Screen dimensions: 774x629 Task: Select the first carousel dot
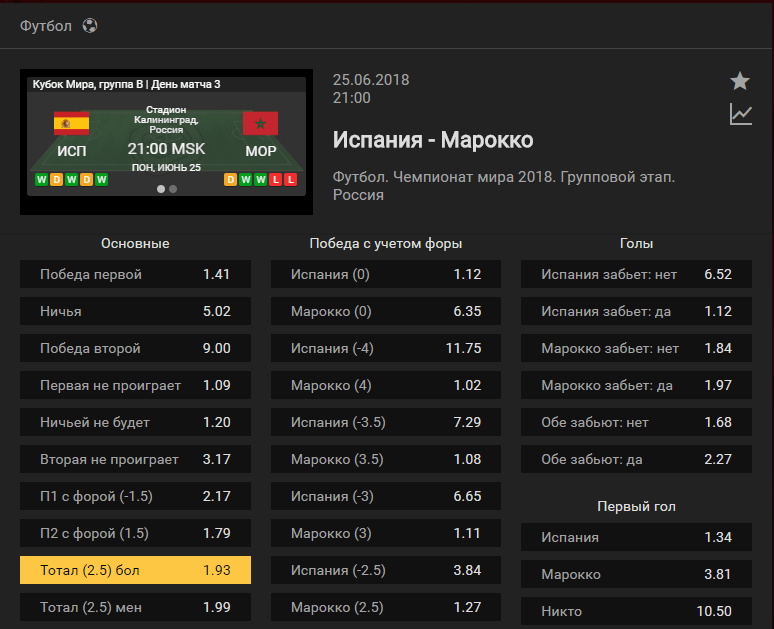point(161,189)
